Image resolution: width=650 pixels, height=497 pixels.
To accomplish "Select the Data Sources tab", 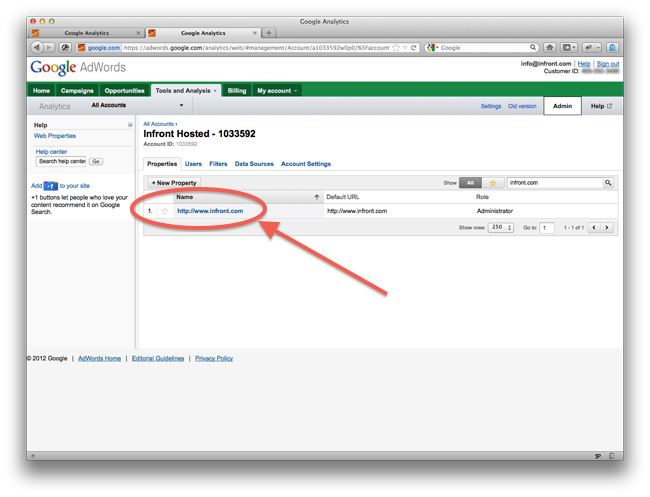I will pos(254,164).
